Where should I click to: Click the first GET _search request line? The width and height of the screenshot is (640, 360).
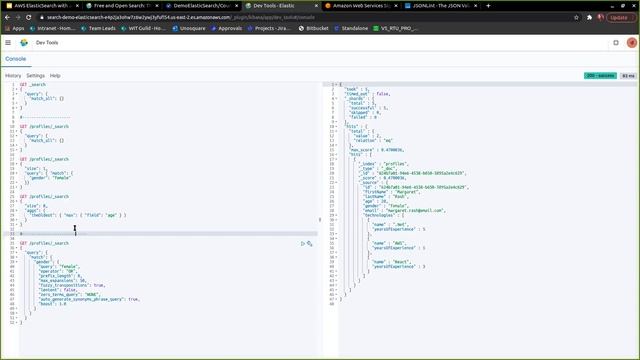(x=33, y=84)
